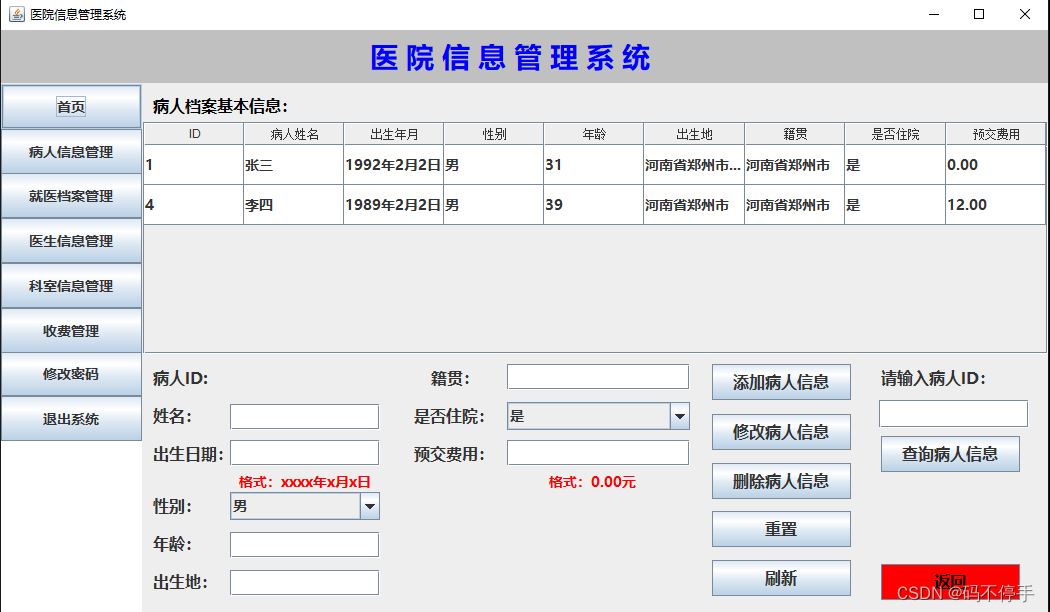Screen dimensions: 1050x612
Task: Click the 病人姓名 column header
Action: 294,134
